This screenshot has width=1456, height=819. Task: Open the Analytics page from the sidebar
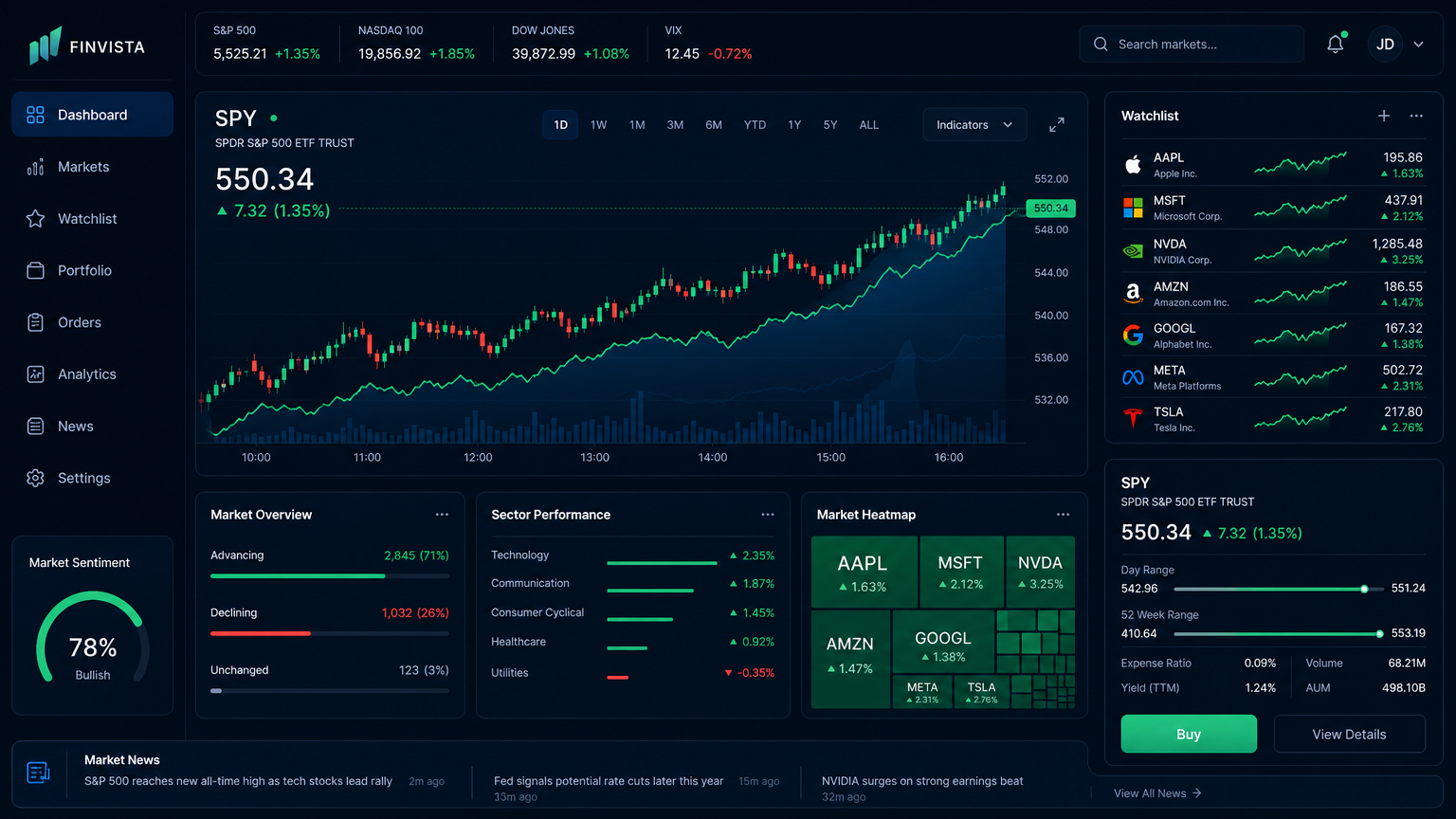point(86,374)
